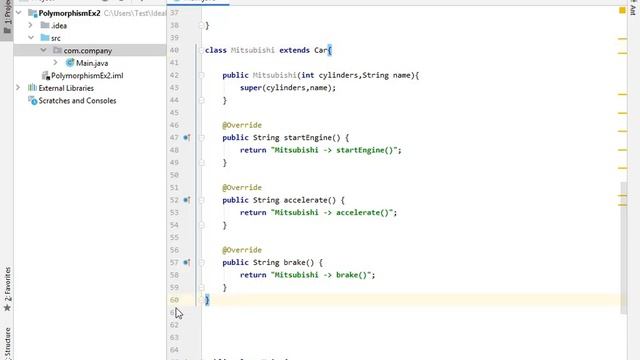Select the com.company package row
The image size is (640, 360).
click(90, 50)
